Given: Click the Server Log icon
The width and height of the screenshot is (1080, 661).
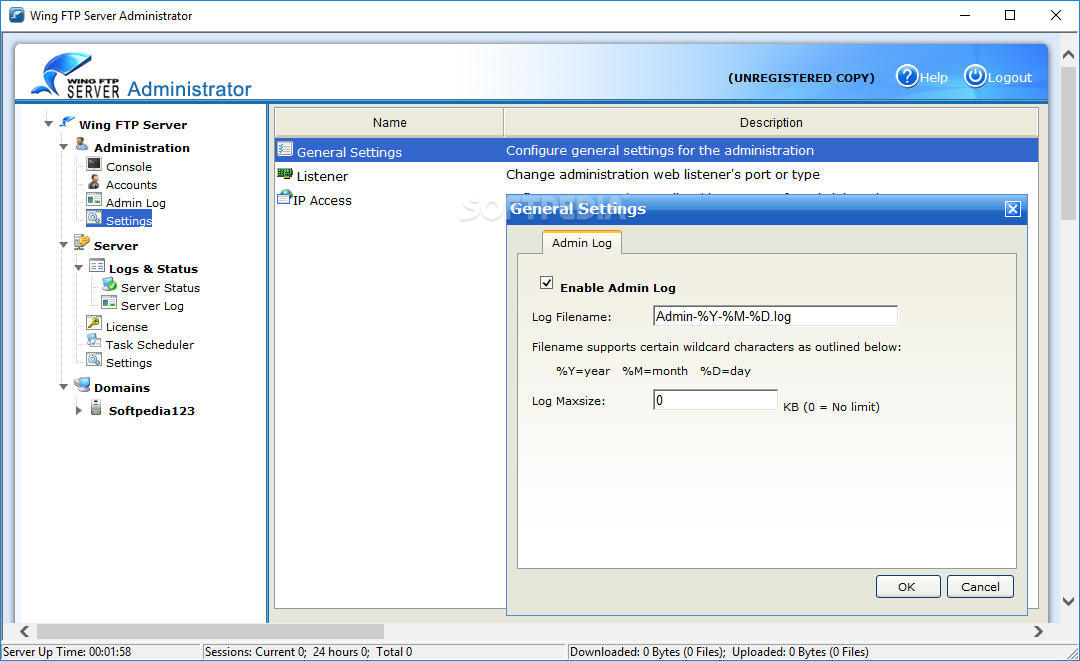Looking at the screenshot, I should click(110, 302).
